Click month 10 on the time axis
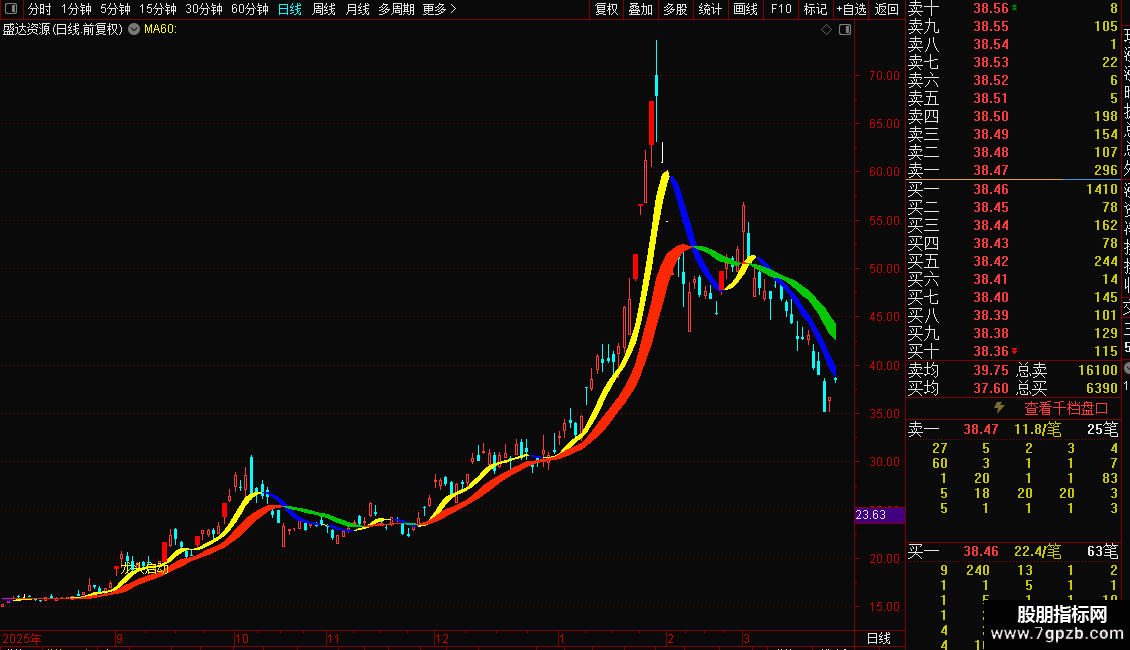Image resolution: width=1130 pixels, height=650 pixels. (241, 638)
